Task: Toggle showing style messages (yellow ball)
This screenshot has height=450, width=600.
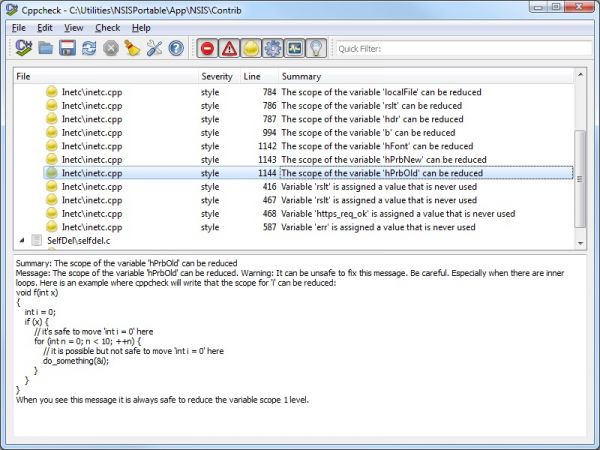Action: [251, 49]
